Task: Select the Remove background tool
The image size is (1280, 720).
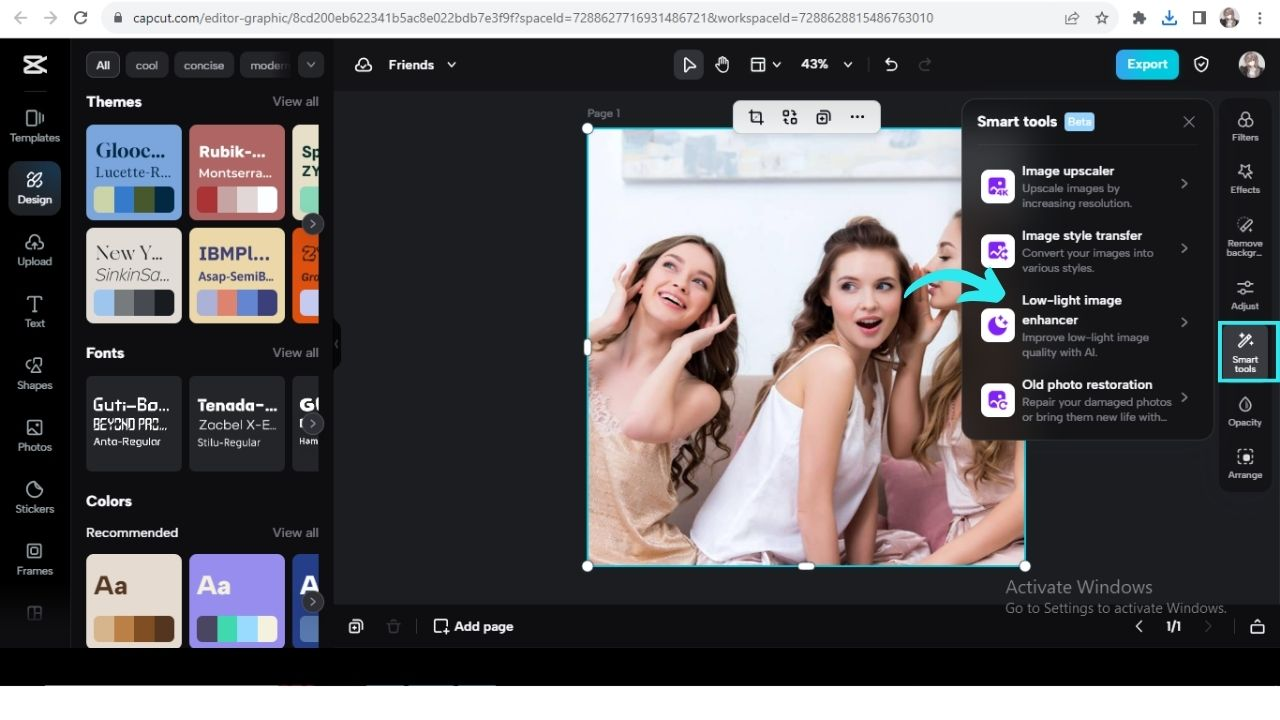Action: click(1244, 235)
